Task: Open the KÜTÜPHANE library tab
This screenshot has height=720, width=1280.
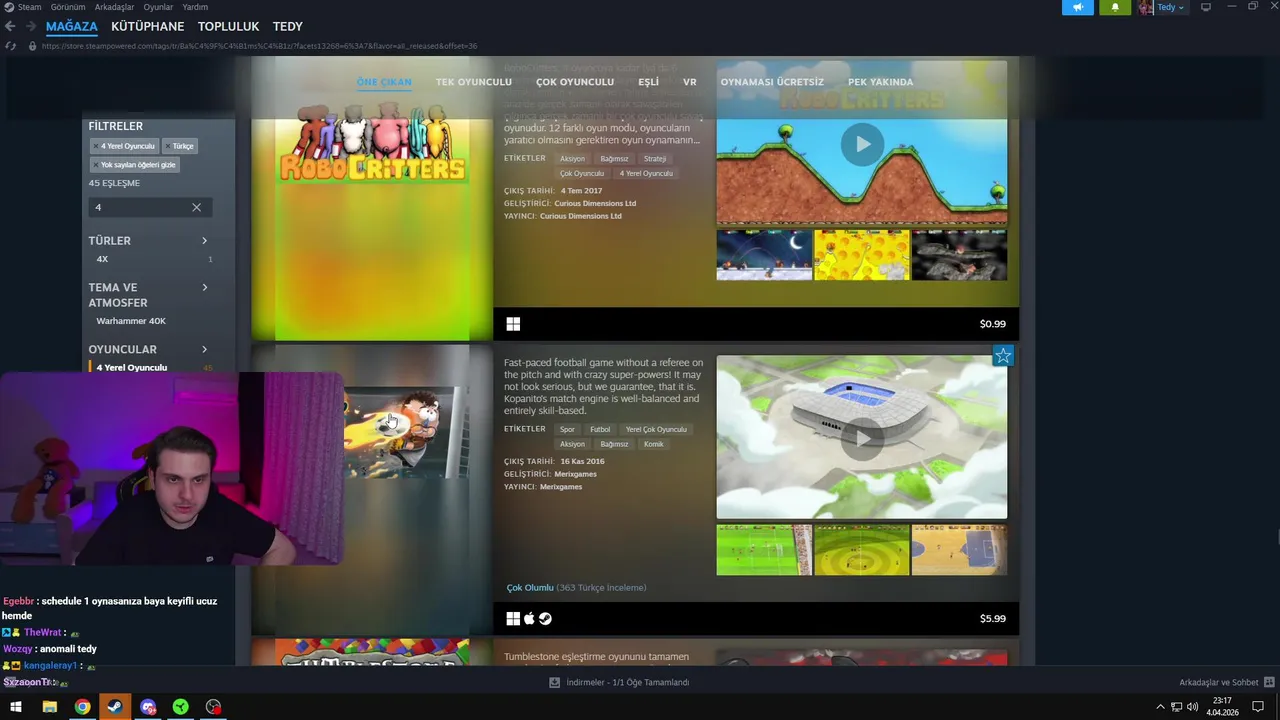Action: pyautogui.click(x=147, y=26)
